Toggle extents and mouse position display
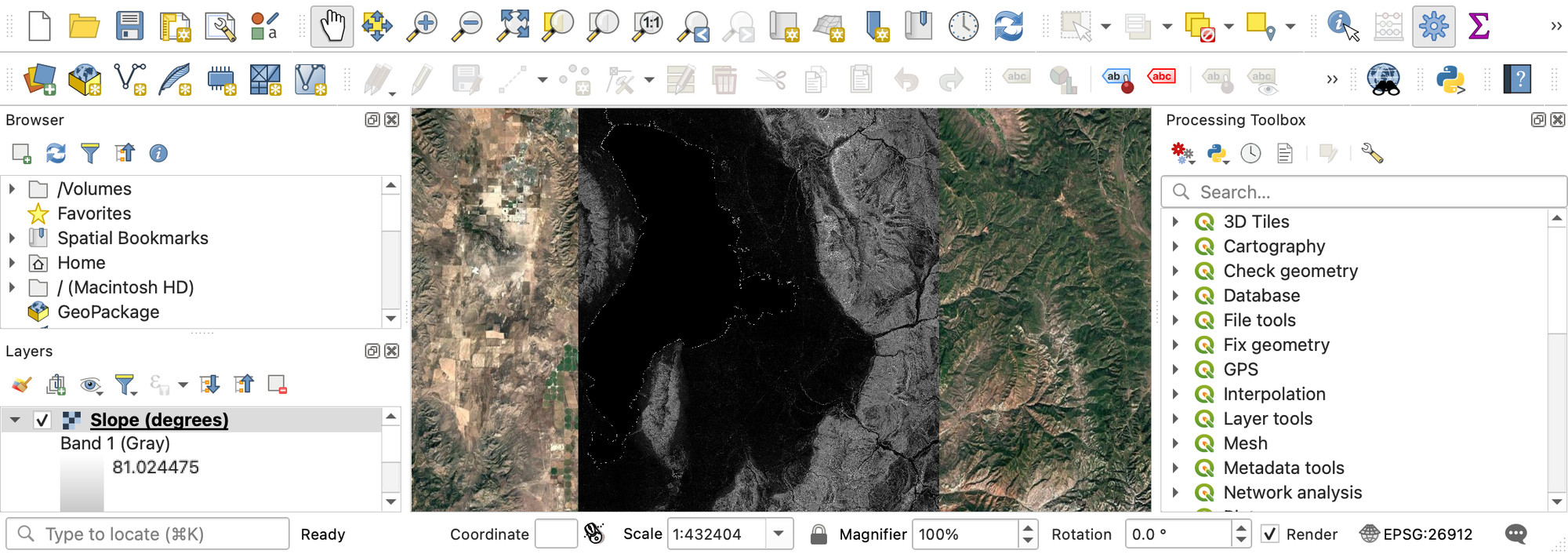The height and width of the screenshot is (554, 1568). tap(594, 534)
